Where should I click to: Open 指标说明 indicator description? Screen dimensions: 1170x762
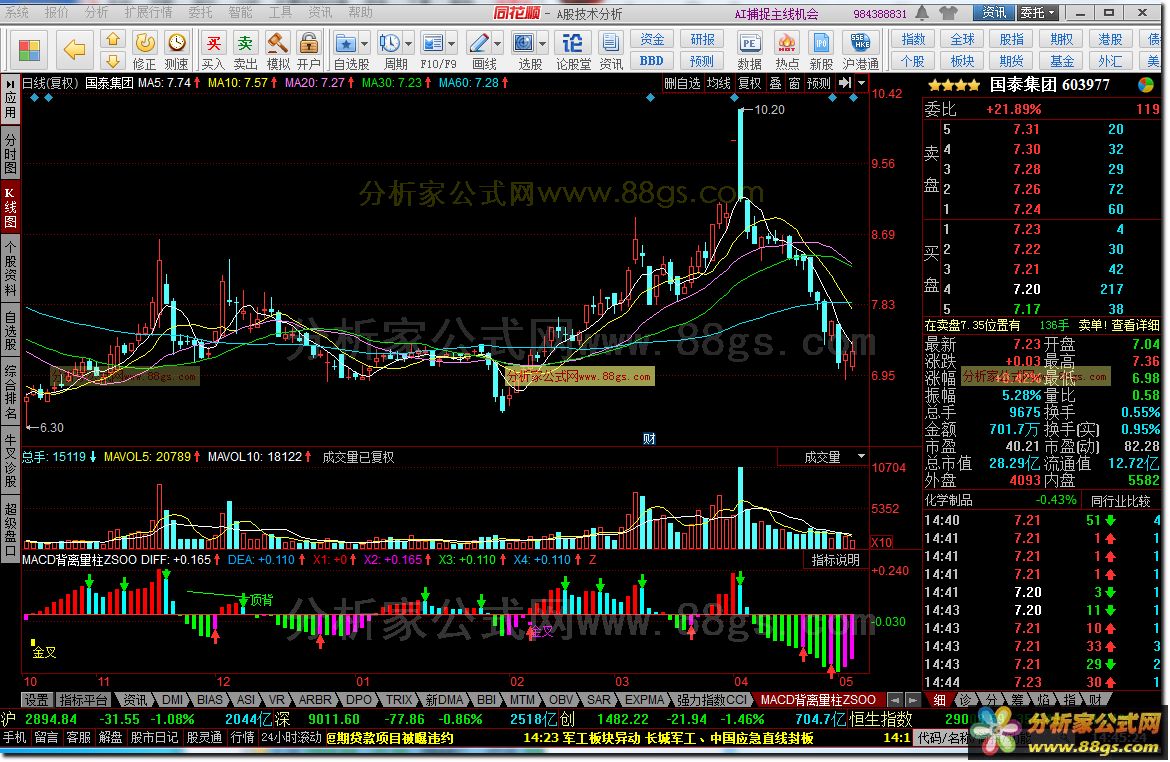(x=836, y=560)
